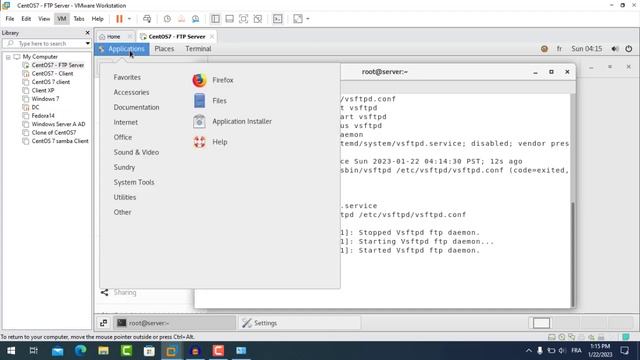Click the GNOME volume speaker icon
The height and width of the screenshot is (360, 640).
(615, 49)
